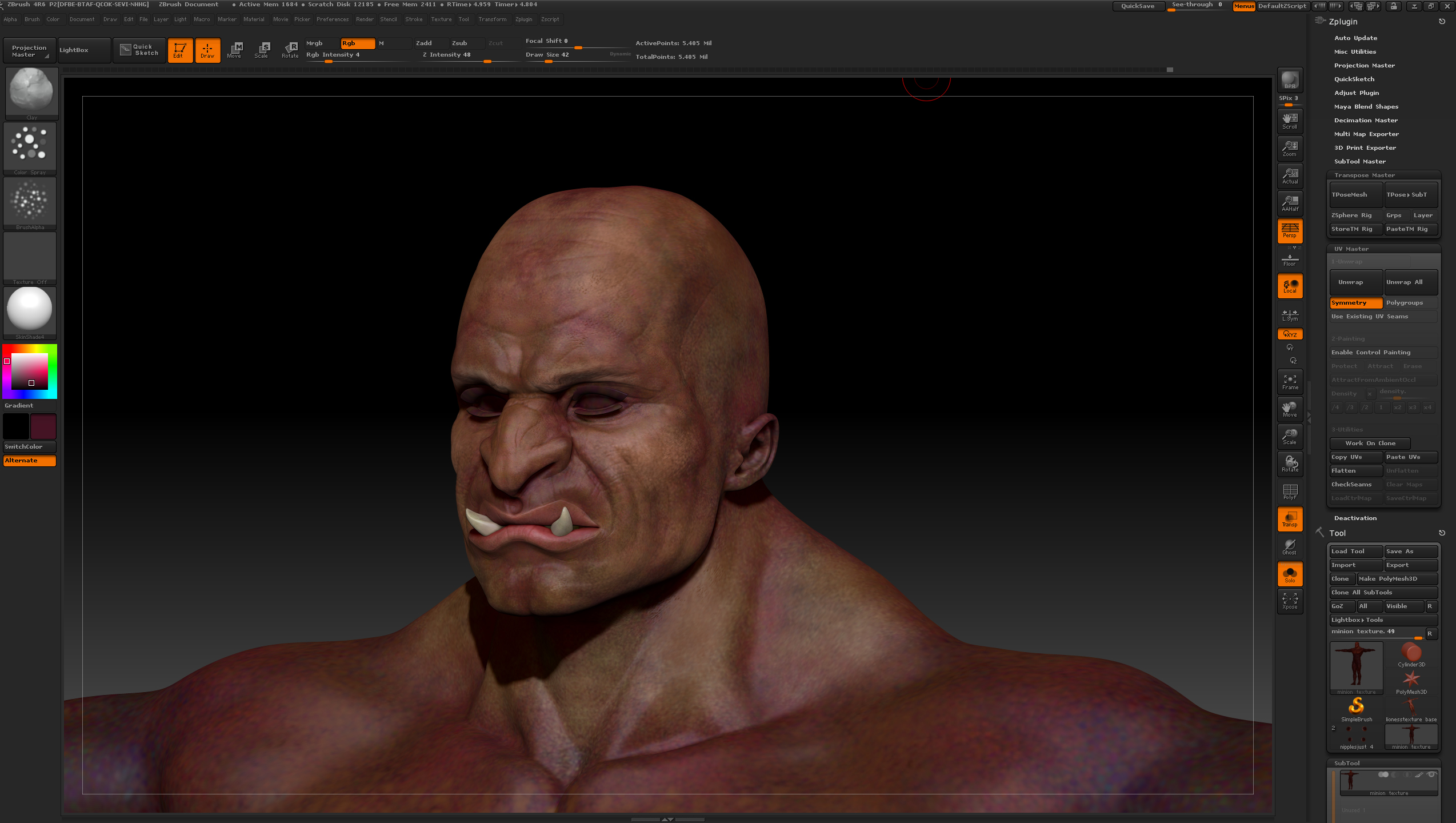Screen dimensions: 1456x823
Task: Click the Unwrap All button
Action: coord(1410,282)
